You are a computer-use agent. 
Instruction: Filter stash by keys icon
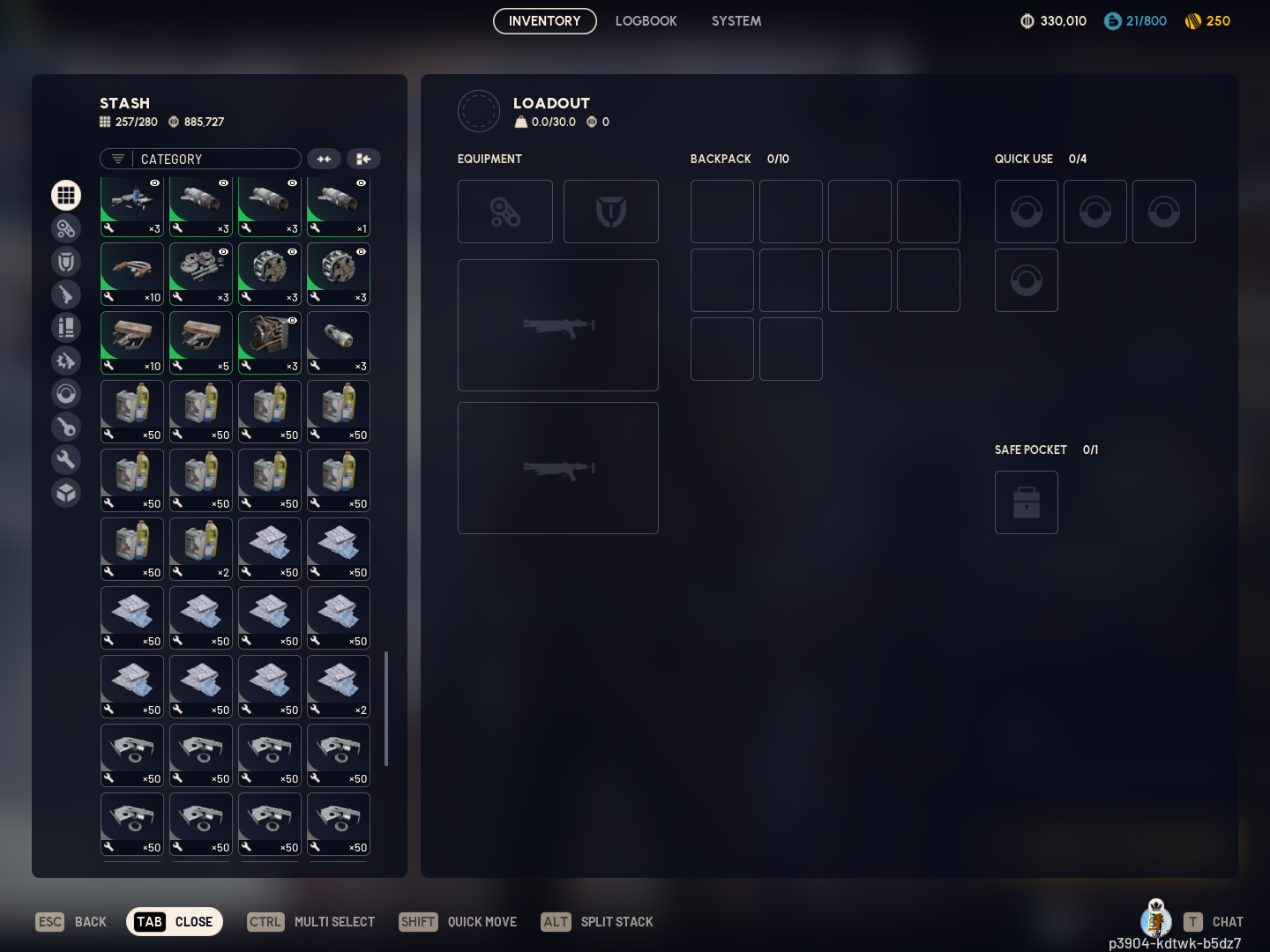tap(66, 427)
